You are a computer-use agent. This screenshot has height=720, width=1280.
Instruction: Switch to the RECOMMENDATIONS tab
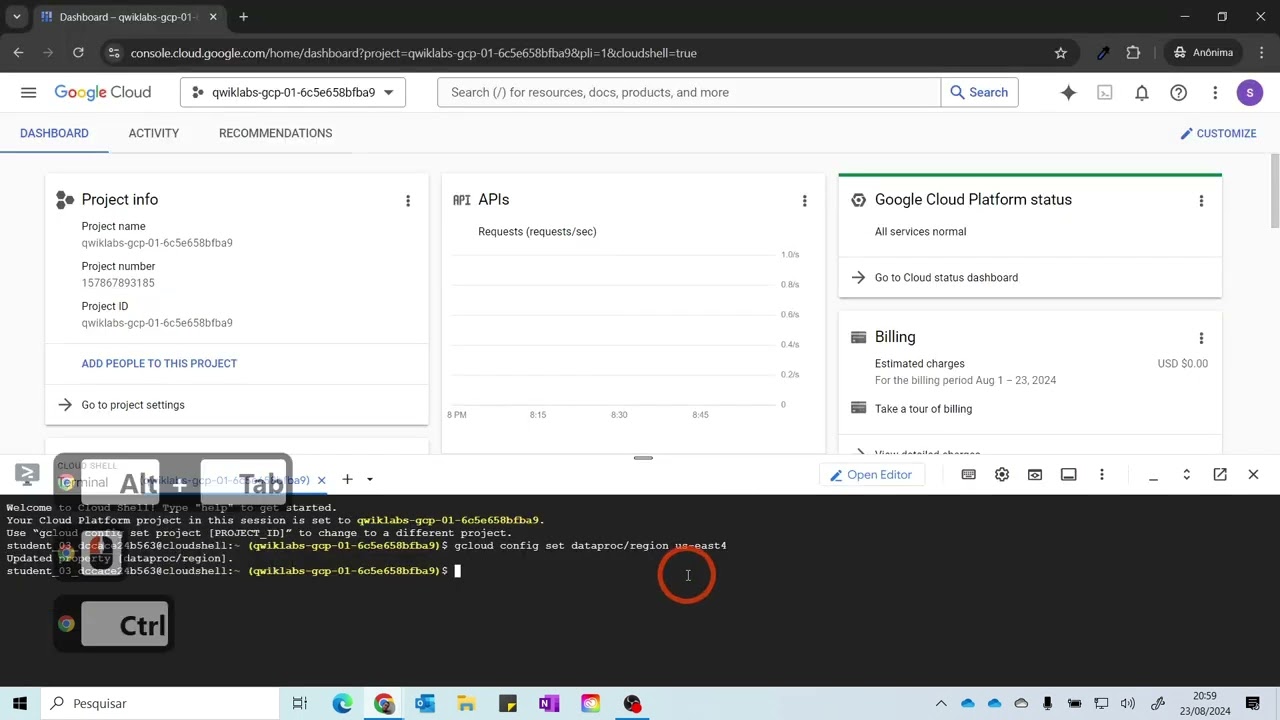point(275,133)
